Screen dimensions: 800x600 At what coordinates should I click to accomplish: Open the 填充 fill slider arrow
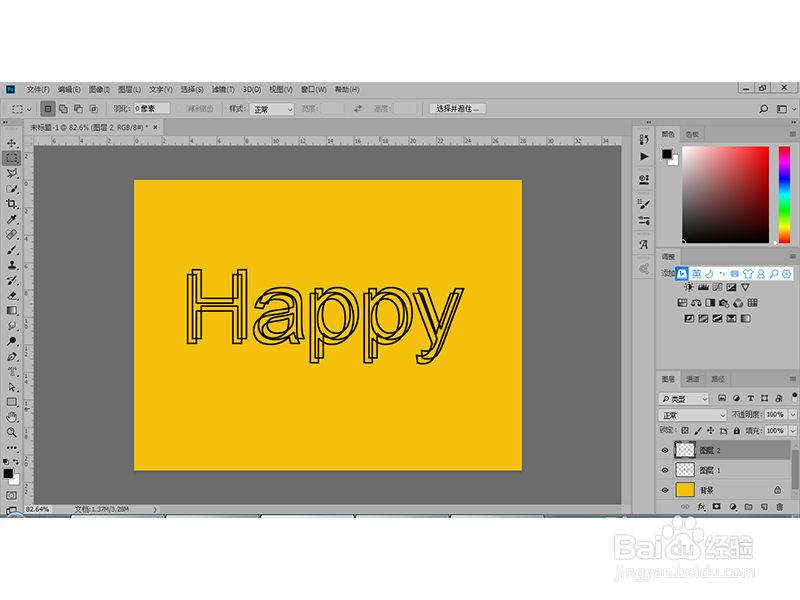[x=793, y=431]
